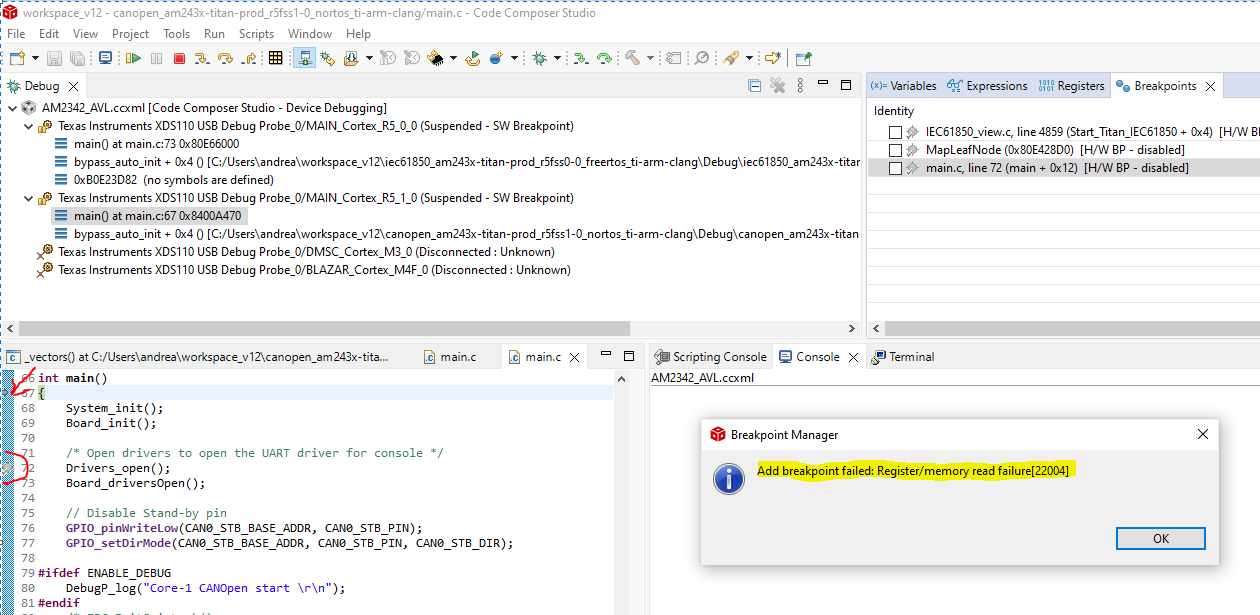
Task: Toggle the IEC61850_view.c line 4859 breakpoint checkbox
Action: [895, 132]
